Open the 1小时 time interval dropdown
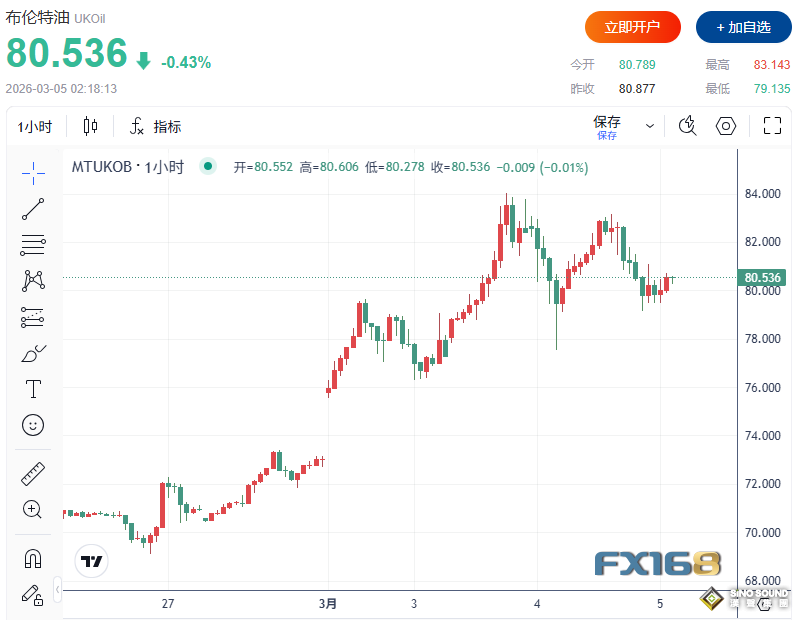This screenshot has width=798, height=620. tap(35, 127)
